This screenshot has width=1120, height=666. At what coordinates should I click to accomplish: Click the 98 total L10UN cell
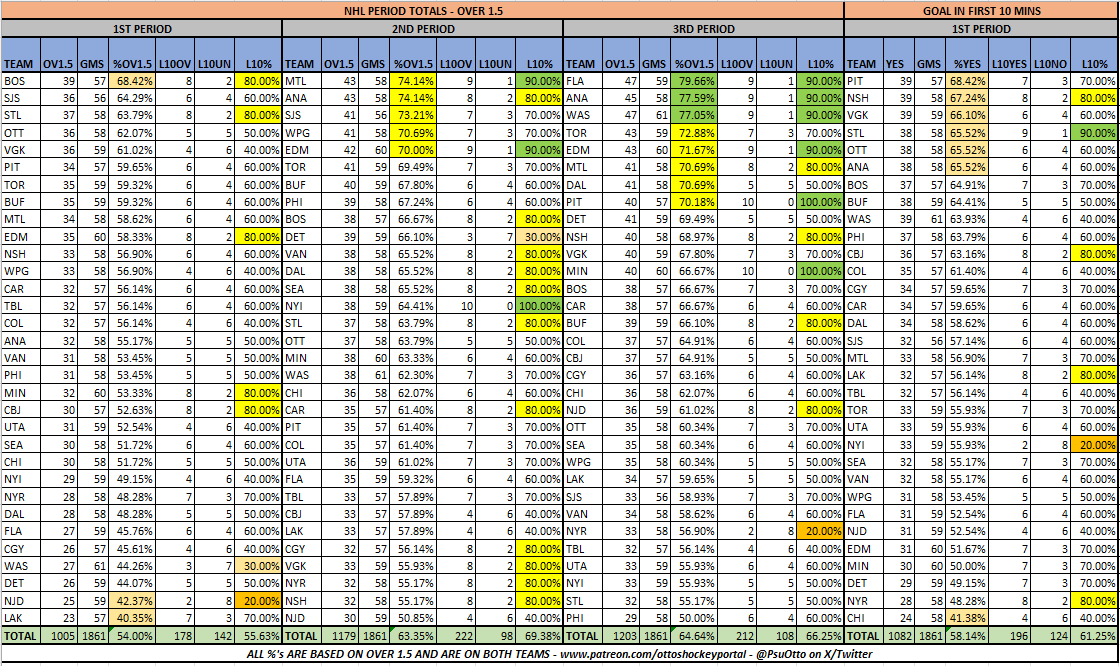point(496,635)
